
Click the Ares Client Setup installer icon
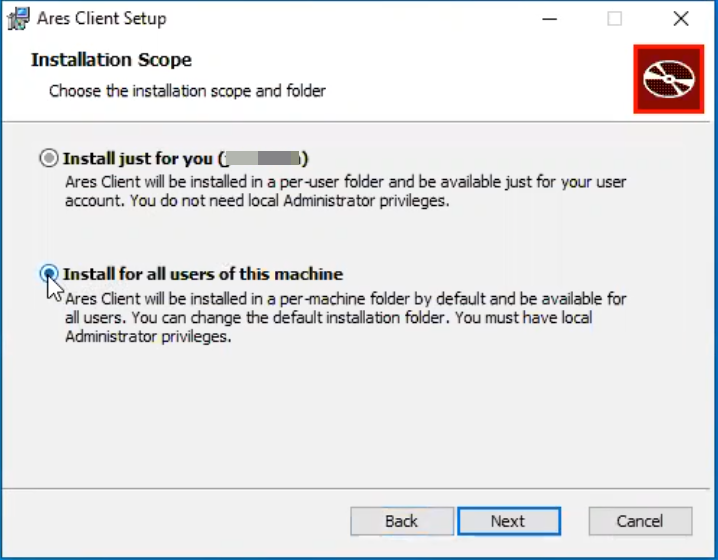point(19,19)
